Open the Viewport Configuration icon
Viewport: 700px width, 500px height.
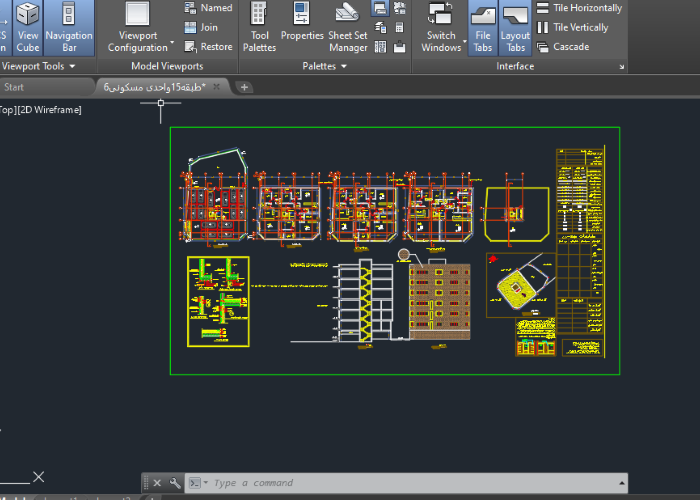point(138,14)
